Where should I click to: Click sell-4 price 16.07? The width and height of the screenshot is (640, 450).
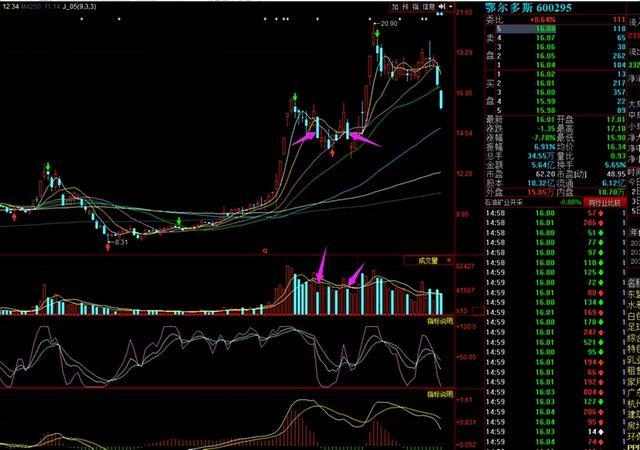coord(546,38)
